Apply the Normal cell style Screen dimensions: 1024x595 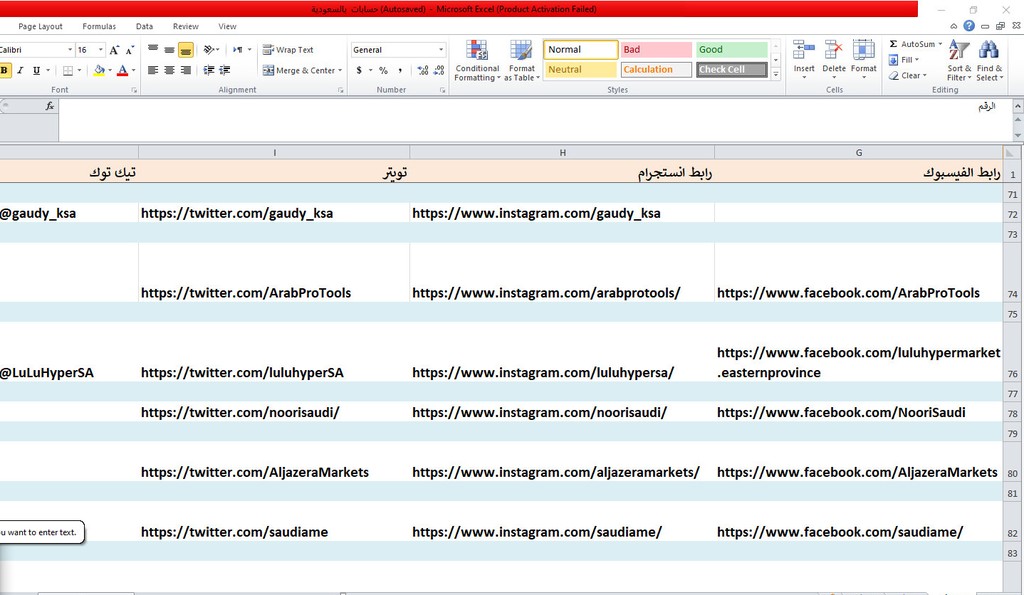click(x=581, y=50)
